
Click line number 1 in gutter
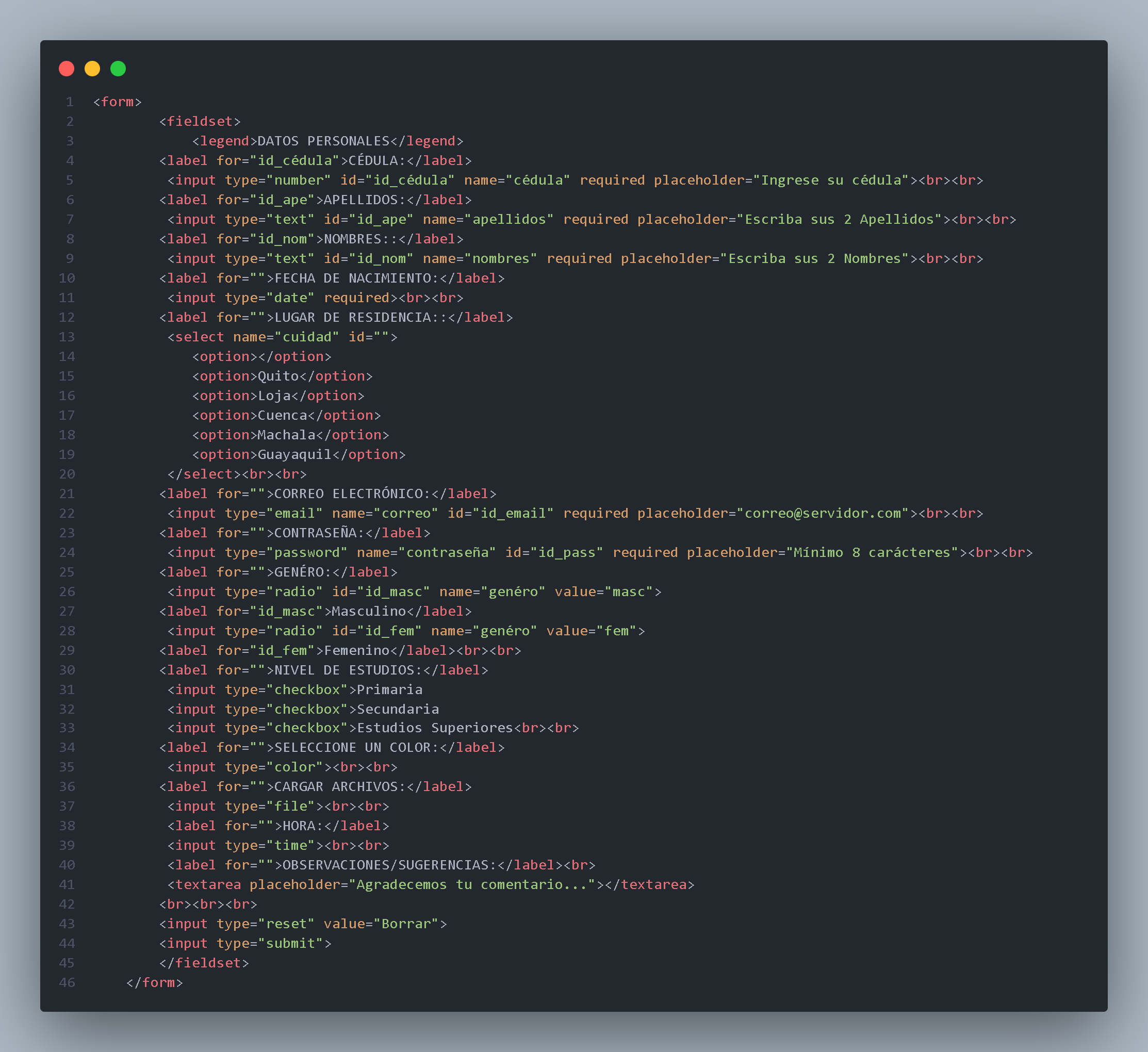(70, 102)
